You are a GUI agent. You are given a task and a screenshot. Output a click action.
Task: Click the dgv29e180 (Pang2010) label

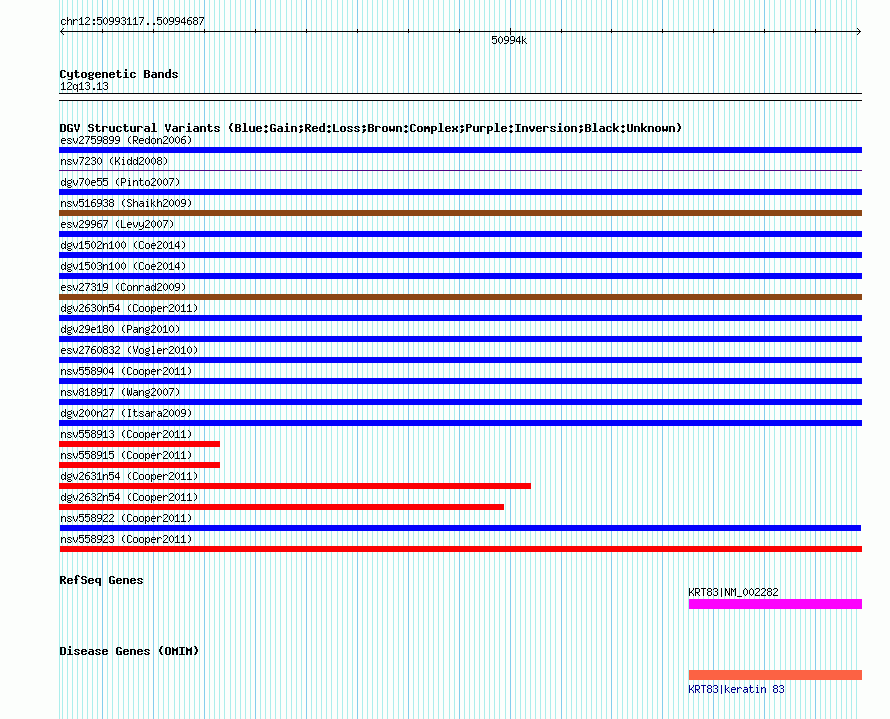pyautogui.click(x=120, y=329)
